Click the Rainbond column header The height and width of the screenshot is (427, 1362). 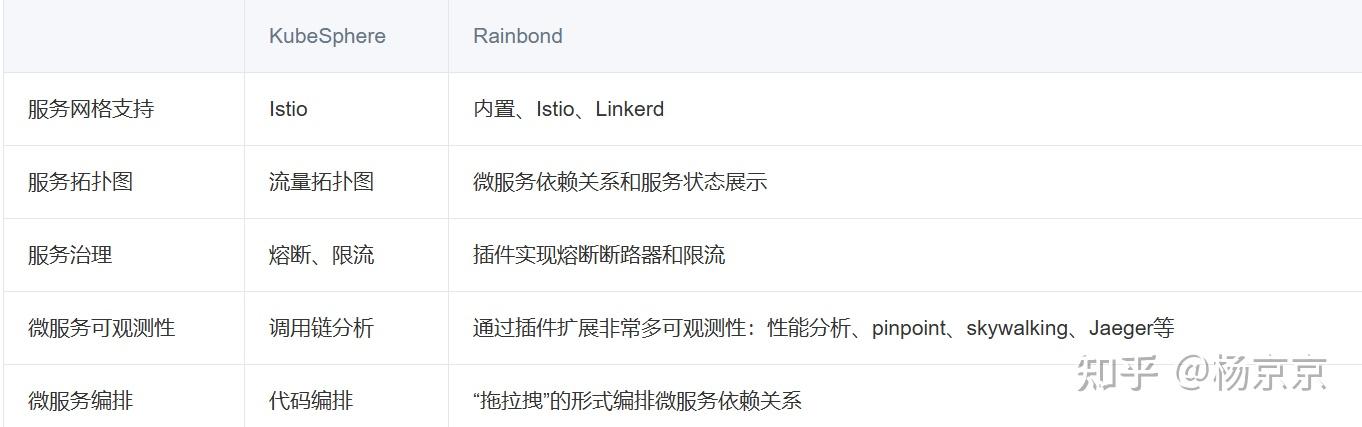click(x=517, y=36)
